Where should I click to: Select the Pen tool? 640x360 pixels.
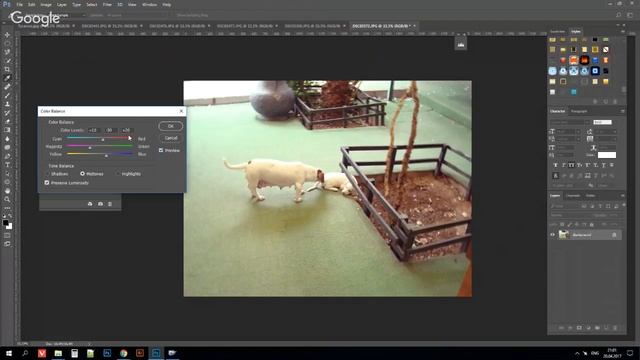(7, 156)
